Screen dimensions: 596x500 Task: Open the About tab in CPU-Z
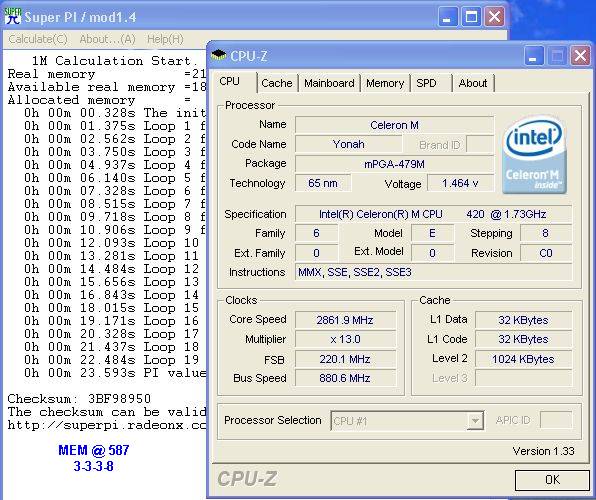(x=473, y=83)
